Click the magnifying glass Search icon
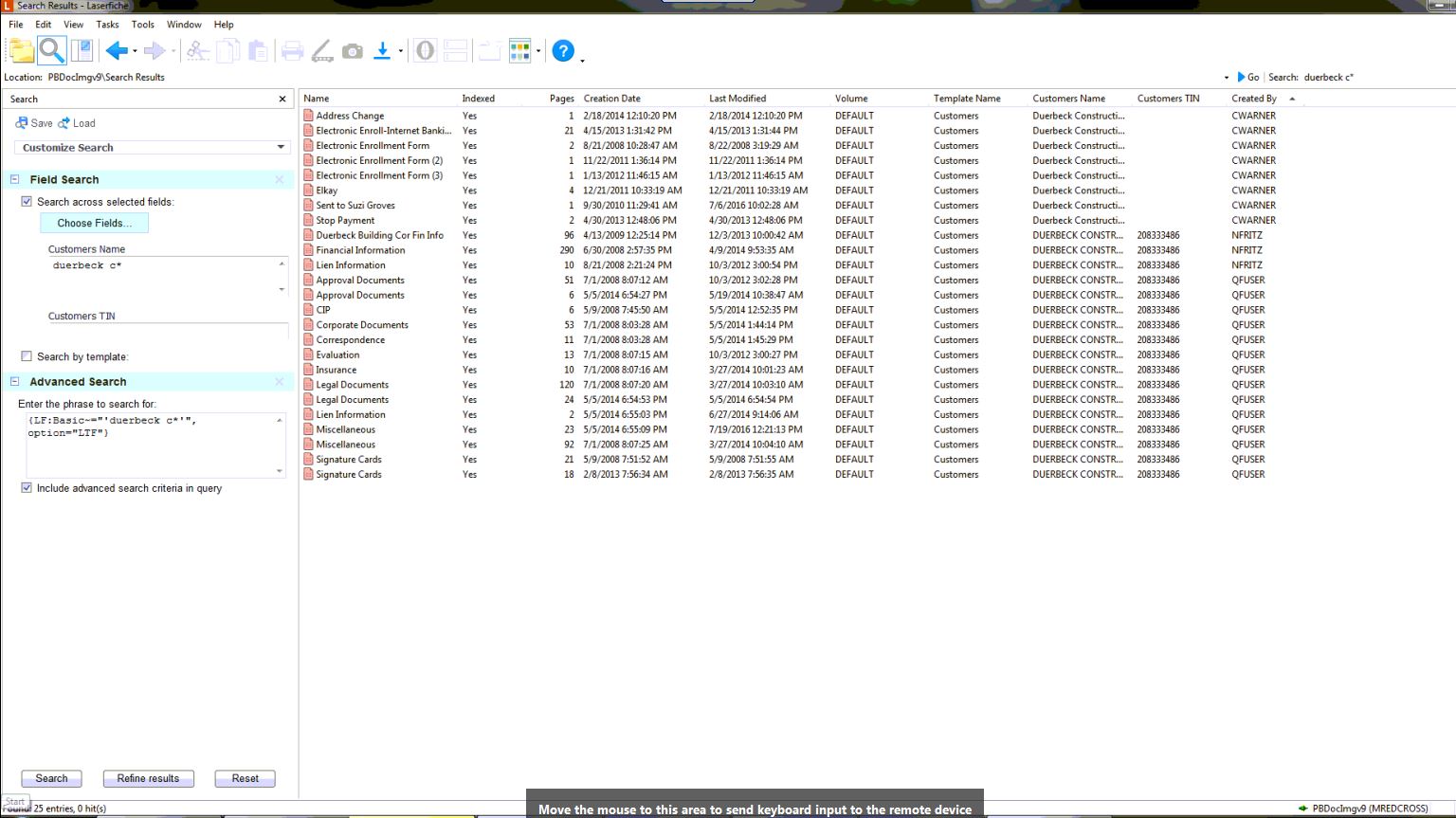This screenshot has height=818, width=1456. click(52, 51)
